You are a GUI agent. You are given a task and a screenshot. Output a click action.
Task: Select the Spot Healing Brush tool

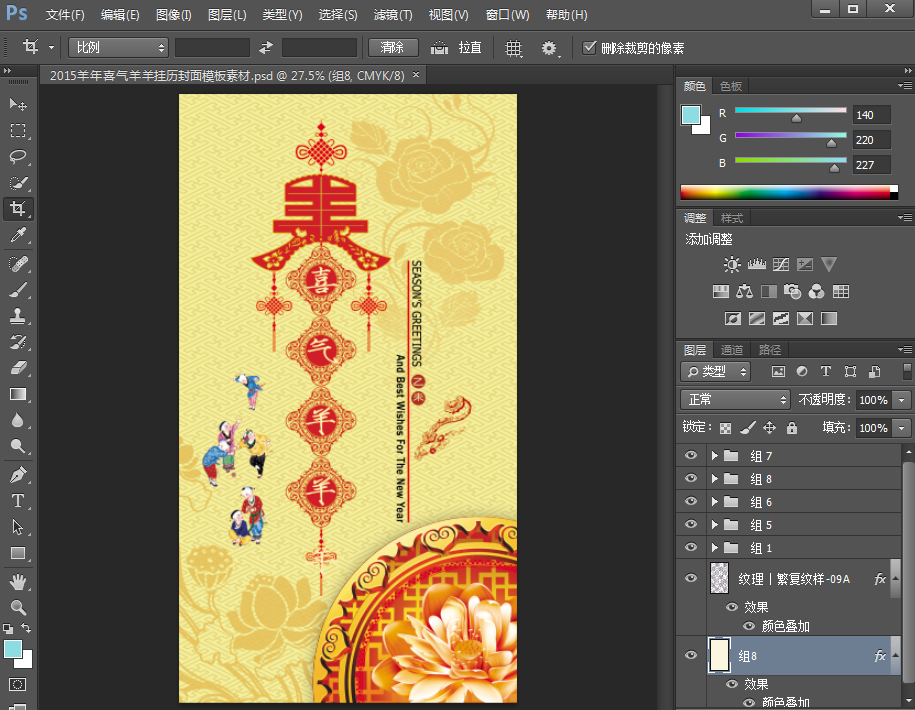click(18, 264)
